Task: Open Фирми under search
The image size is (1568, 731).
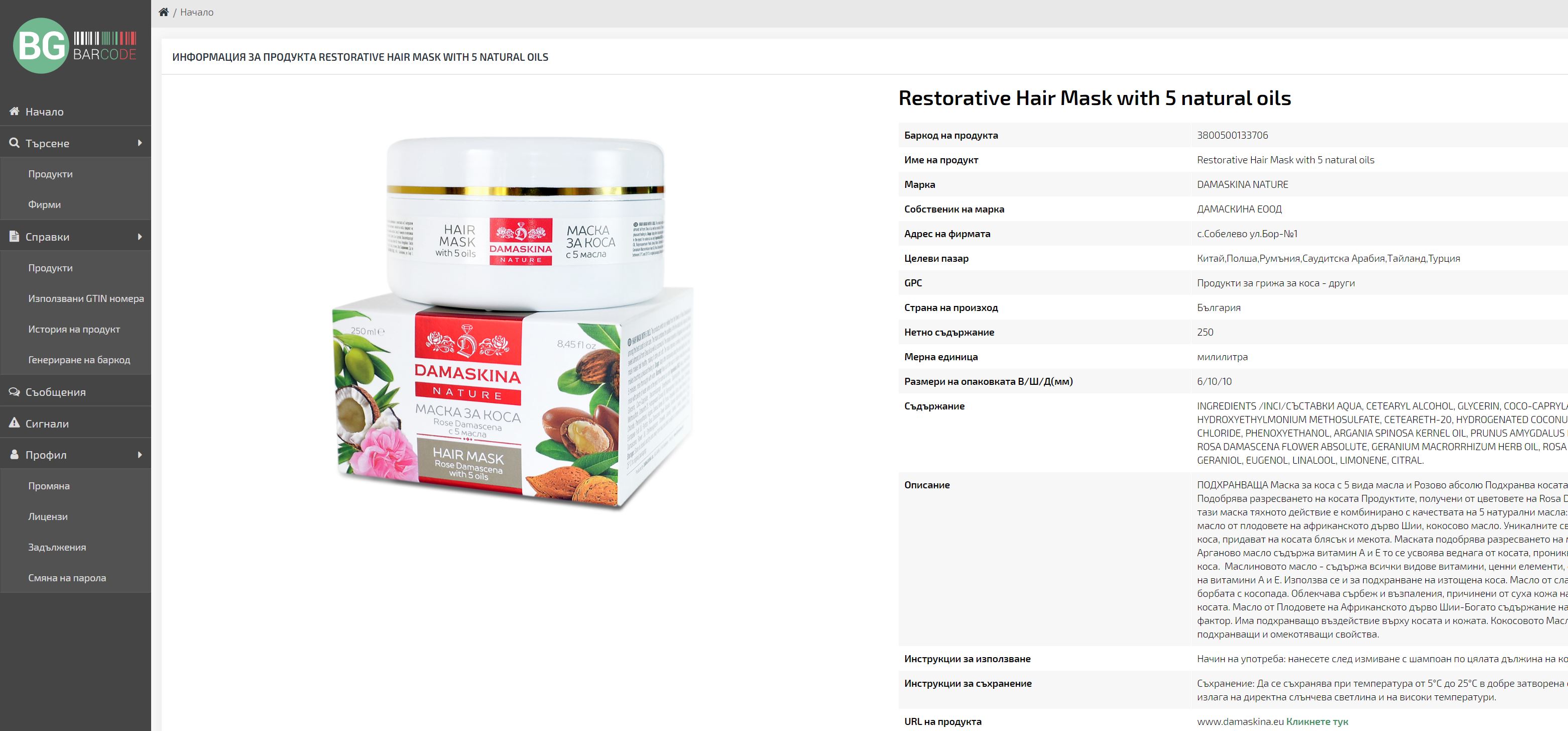Action: tap(45, 204)
